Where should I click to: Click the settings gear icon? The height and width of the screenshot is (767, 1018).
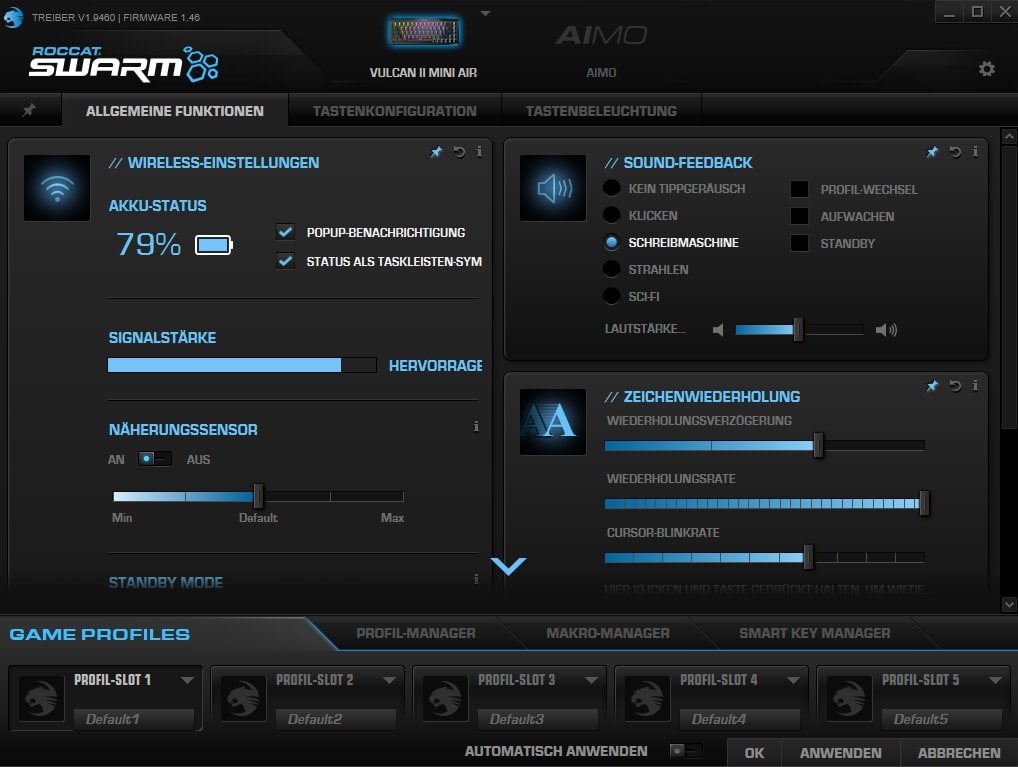click(986, 69)
